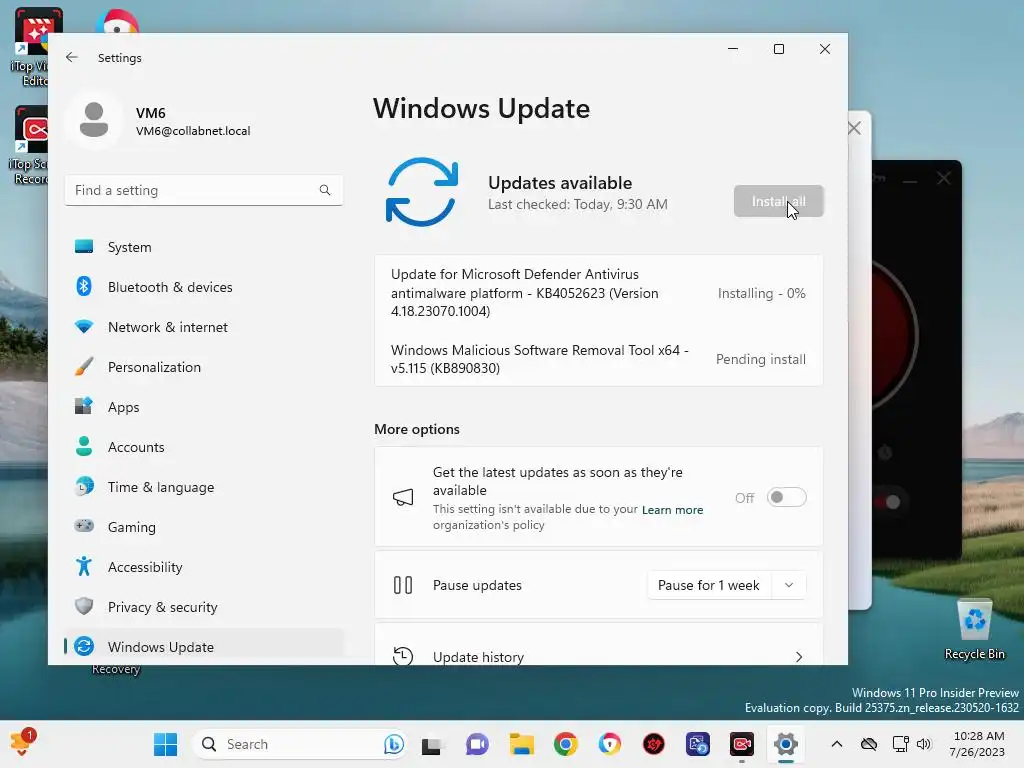This screenshot has height=768, width=1024.
Task: Click the Pending install status
Action: (761, 359)
